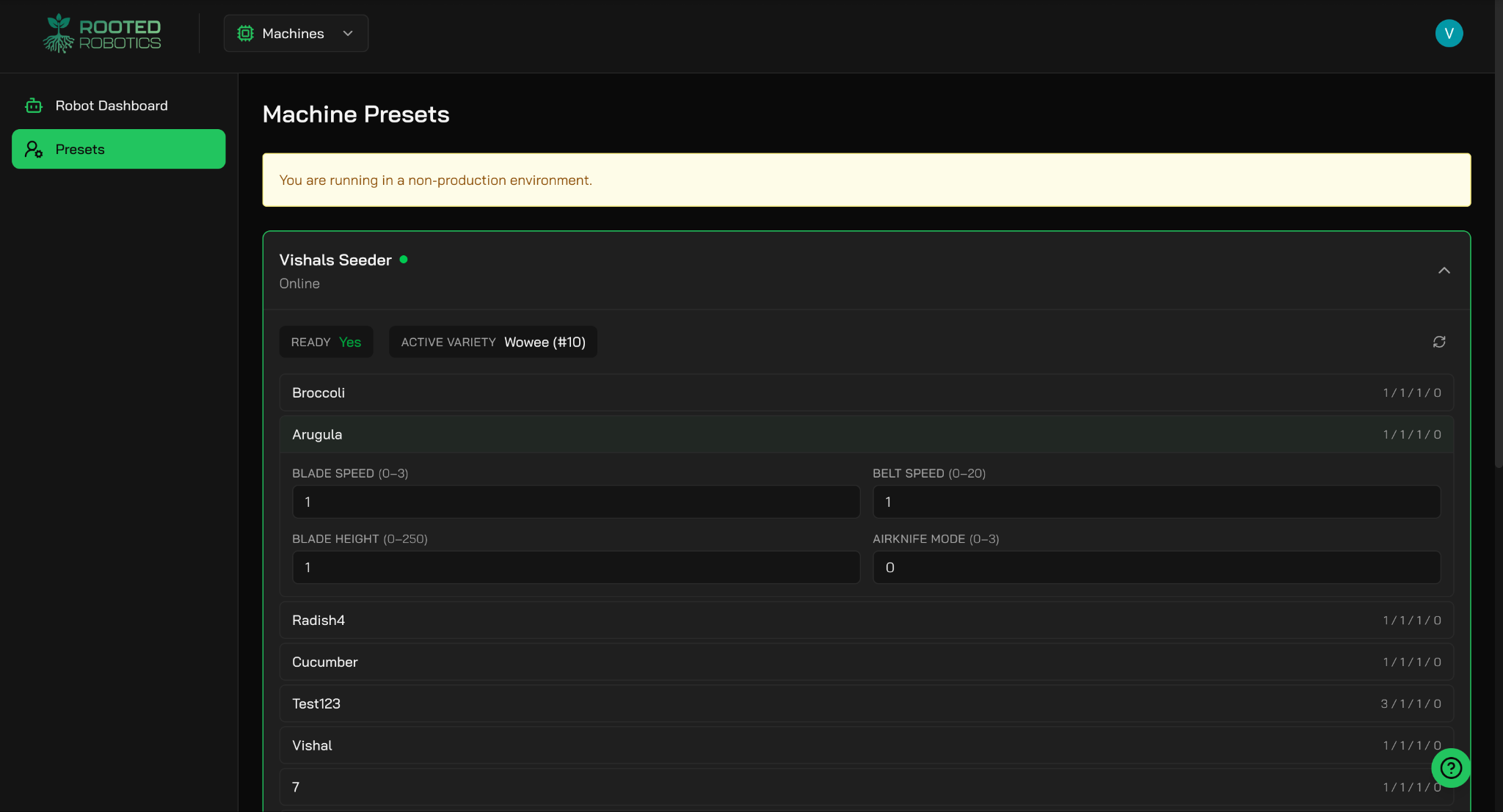Image resolution: width=1503 pixels, height=812 pixels.
Task: Click the page vertical scrollbar
Action: pos(1499,235)
